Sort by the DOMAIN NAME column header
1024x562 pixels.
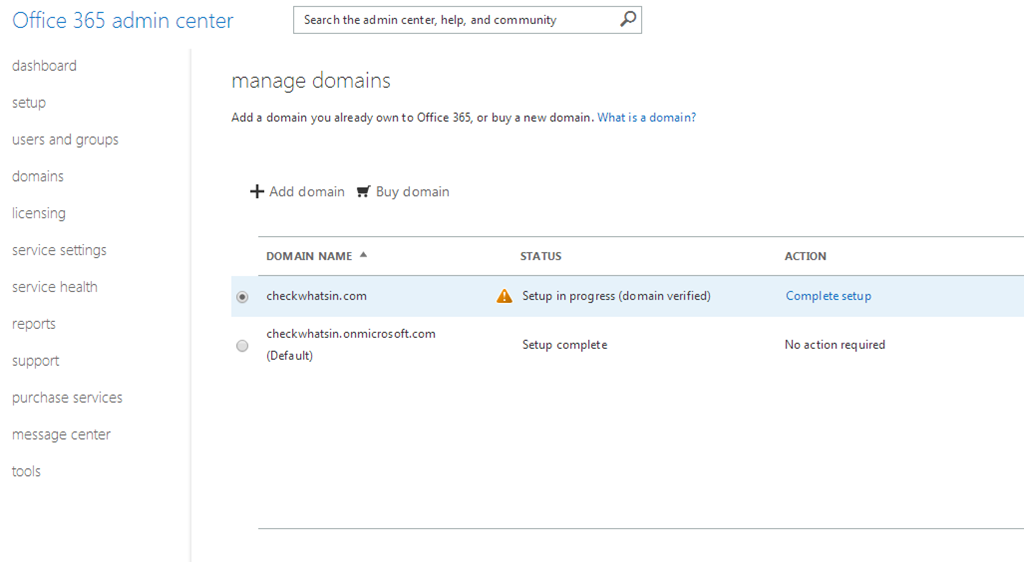(309, 256)
